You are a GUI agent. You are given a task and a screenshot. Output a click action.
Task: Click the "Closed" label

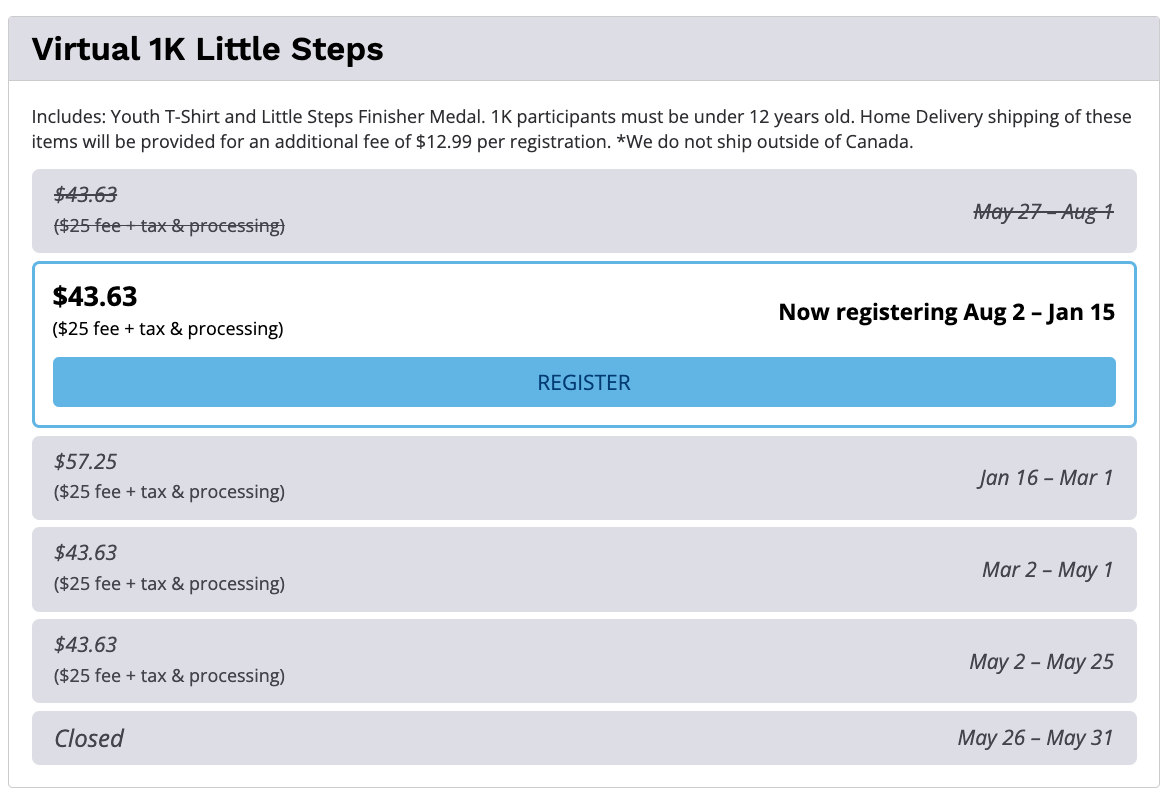pos(89,739)
